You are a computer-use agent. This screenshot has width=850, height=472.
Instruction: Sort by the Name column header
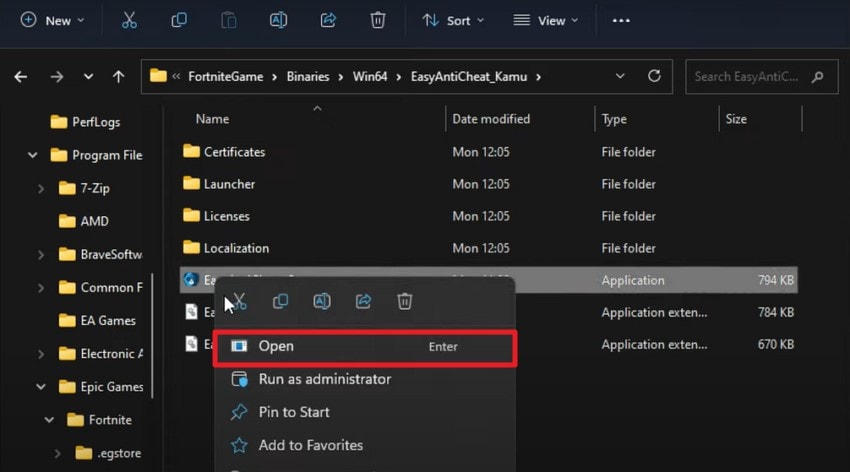(212, 119)
